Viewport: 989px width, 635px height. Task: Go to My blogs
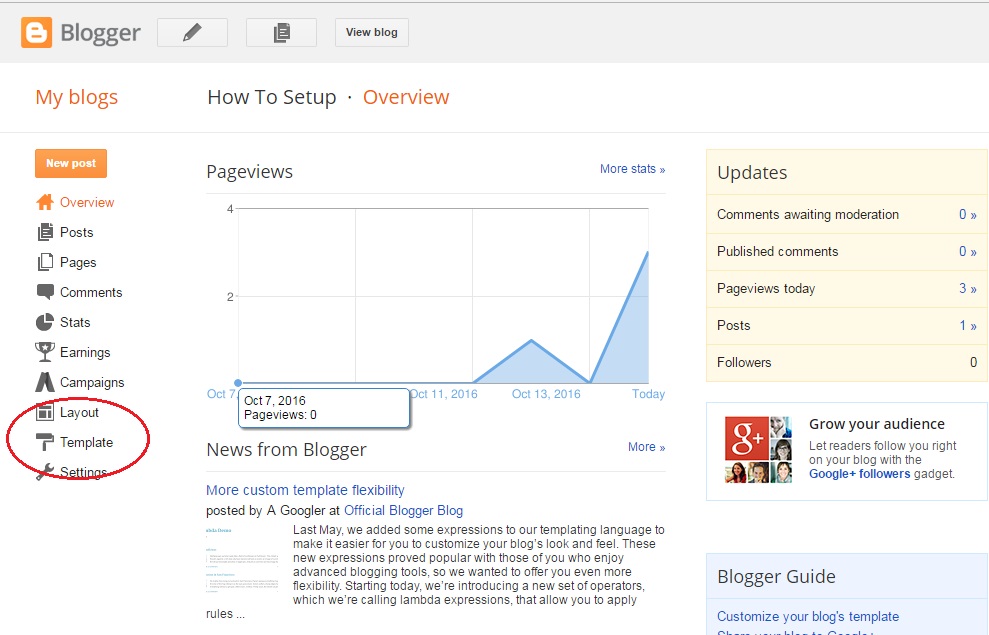tap(76, 97)
